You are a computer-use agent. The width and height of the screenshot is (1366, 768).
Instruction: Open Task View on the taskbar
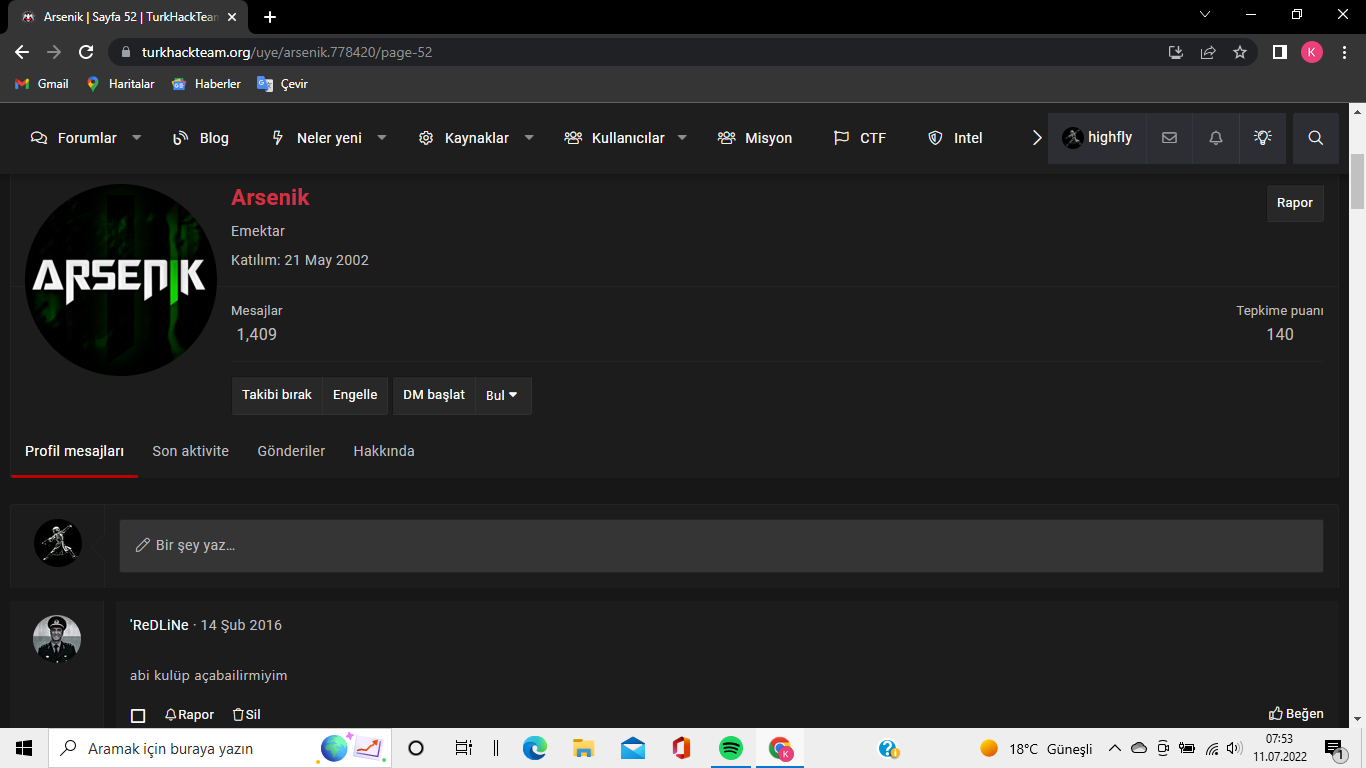pyautogui.click(x=463, y=748)
